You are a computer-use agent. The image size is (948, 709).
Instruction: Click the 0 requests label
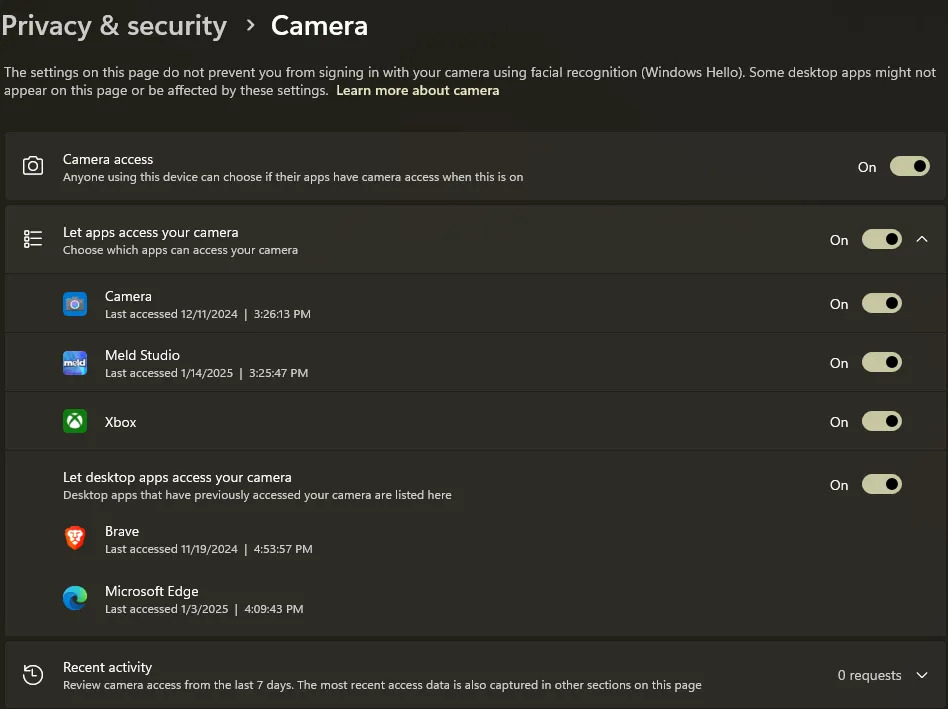tap(868, 674)
